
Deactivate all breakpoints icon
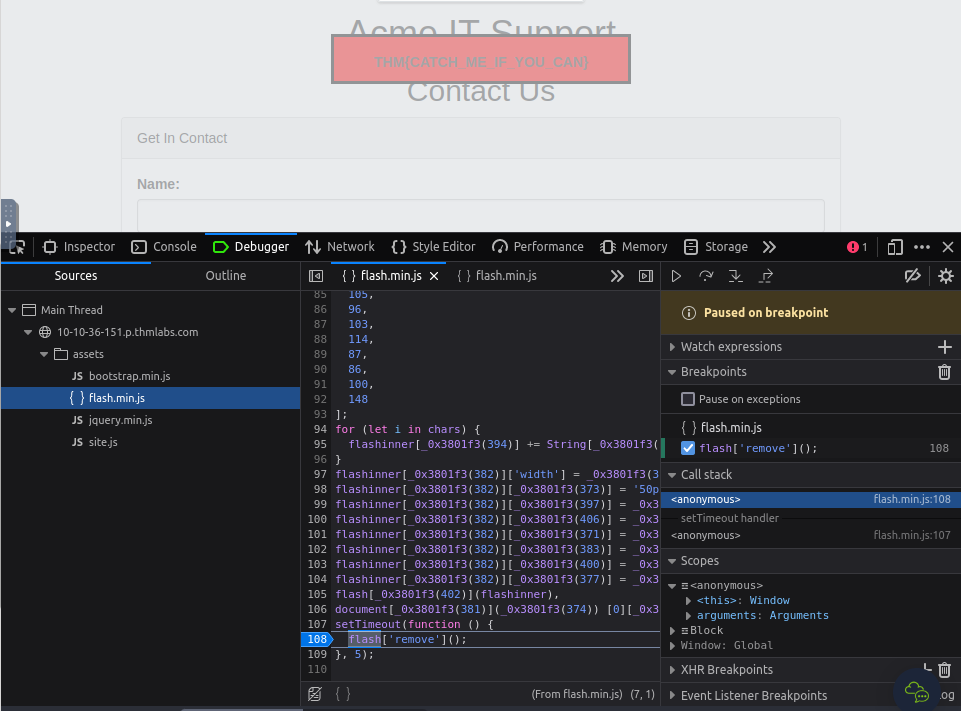tap(912, 276)
